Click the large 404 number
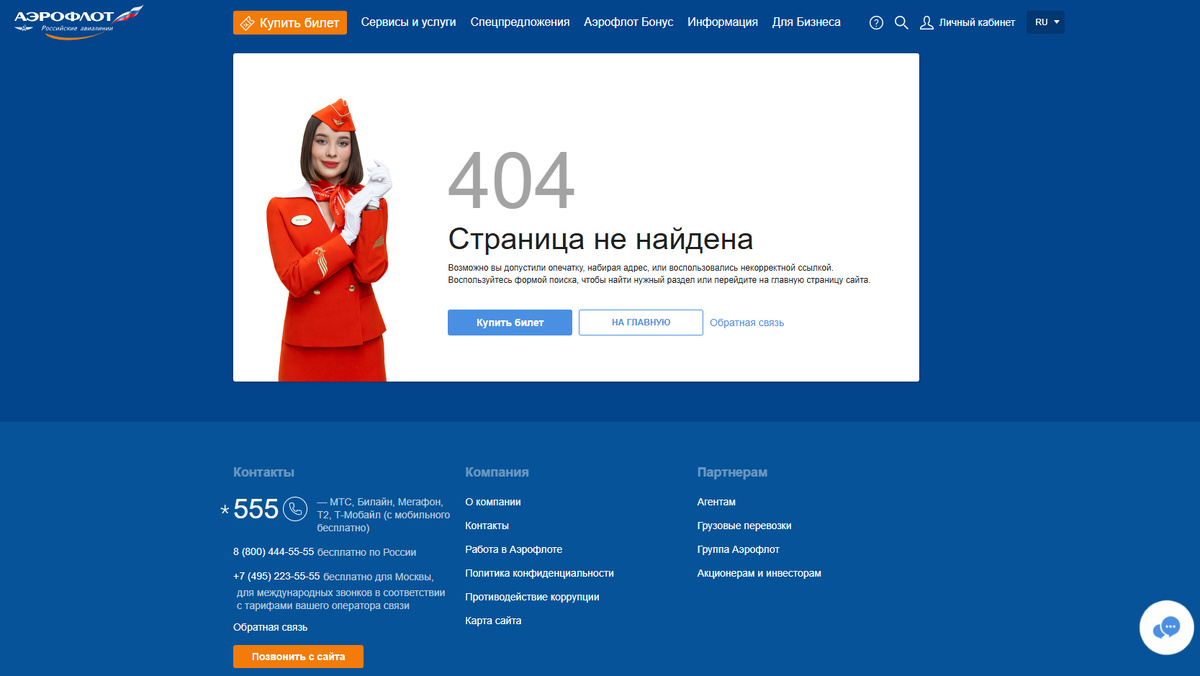1200x676 pixels. (511, 181)
